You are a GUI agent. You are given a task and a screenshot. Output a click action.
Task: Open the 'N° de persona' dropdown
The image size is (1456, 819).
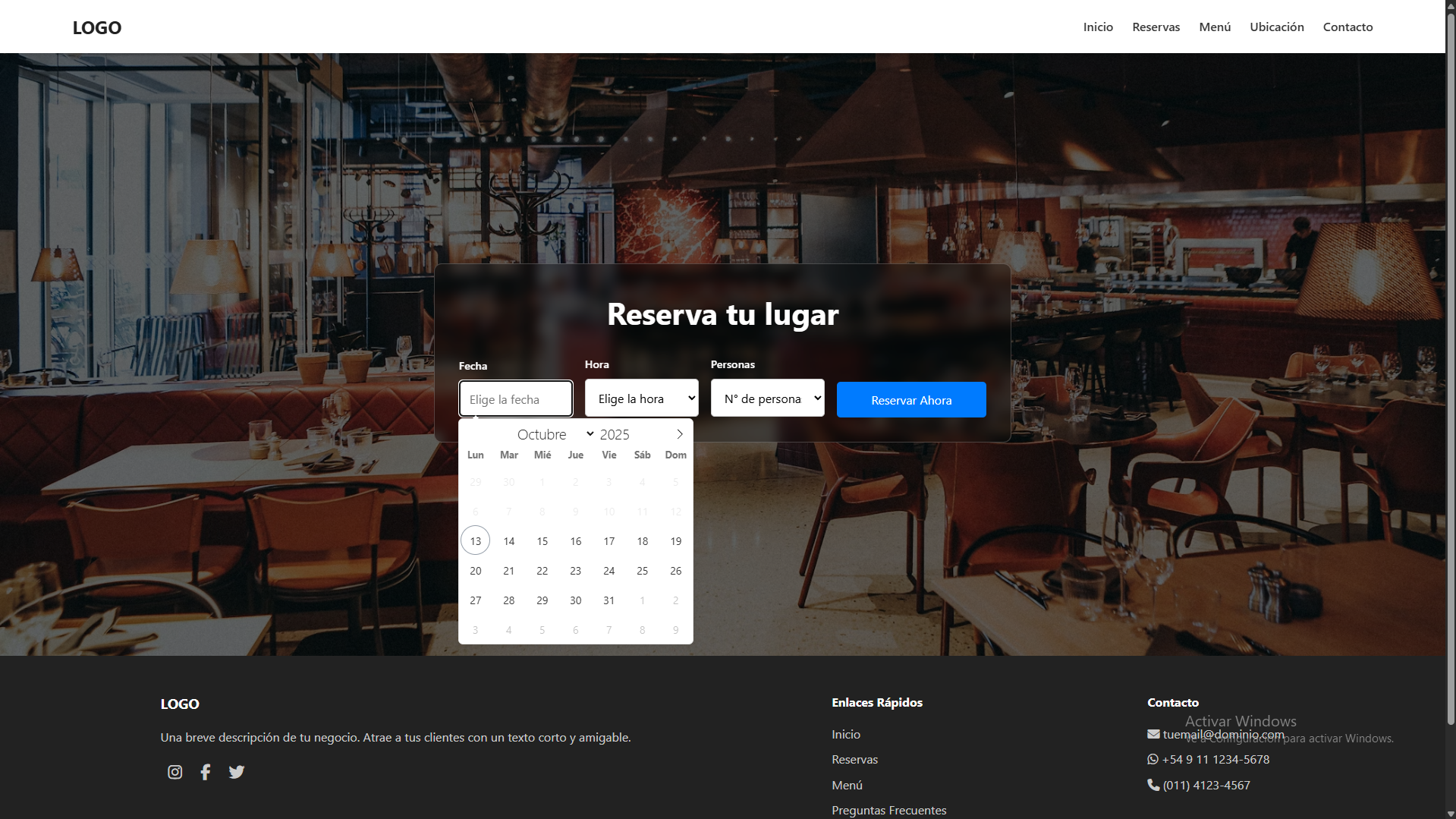(x=767, y=398)
